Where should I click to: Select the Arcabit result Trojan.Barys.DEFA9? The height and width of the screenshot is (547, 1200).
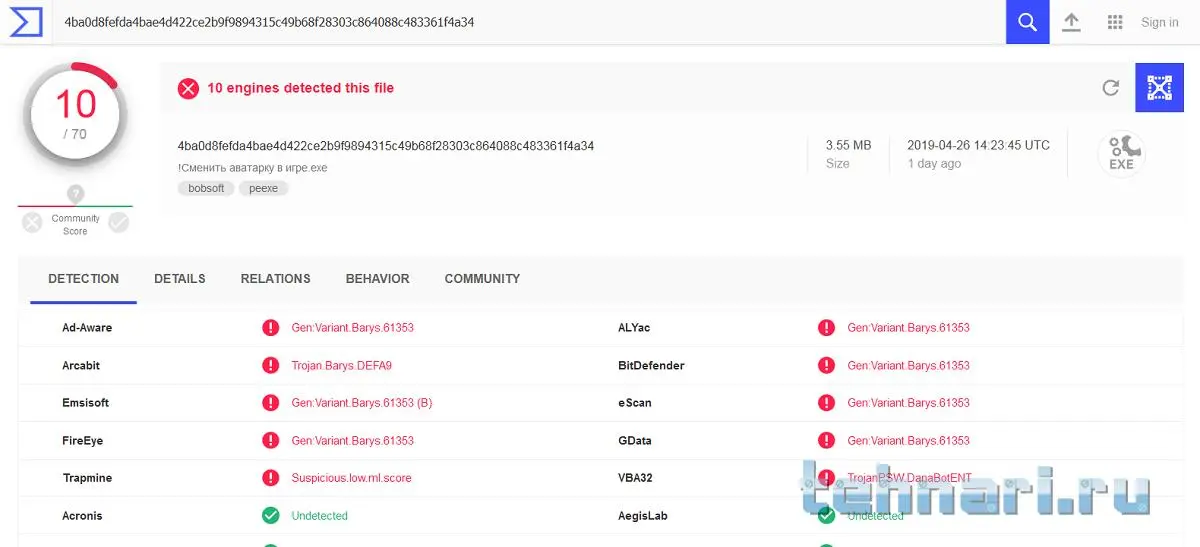(342, 366)
